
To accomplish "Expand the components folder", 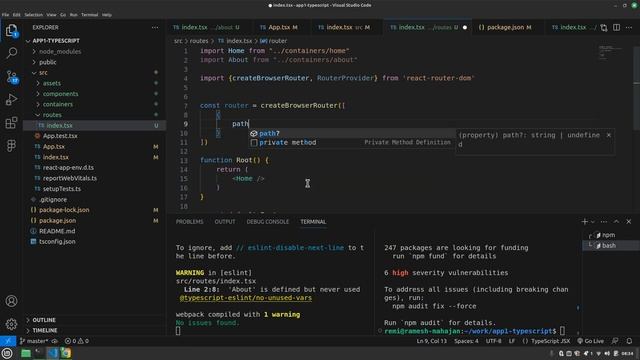I will pos(60,94).
